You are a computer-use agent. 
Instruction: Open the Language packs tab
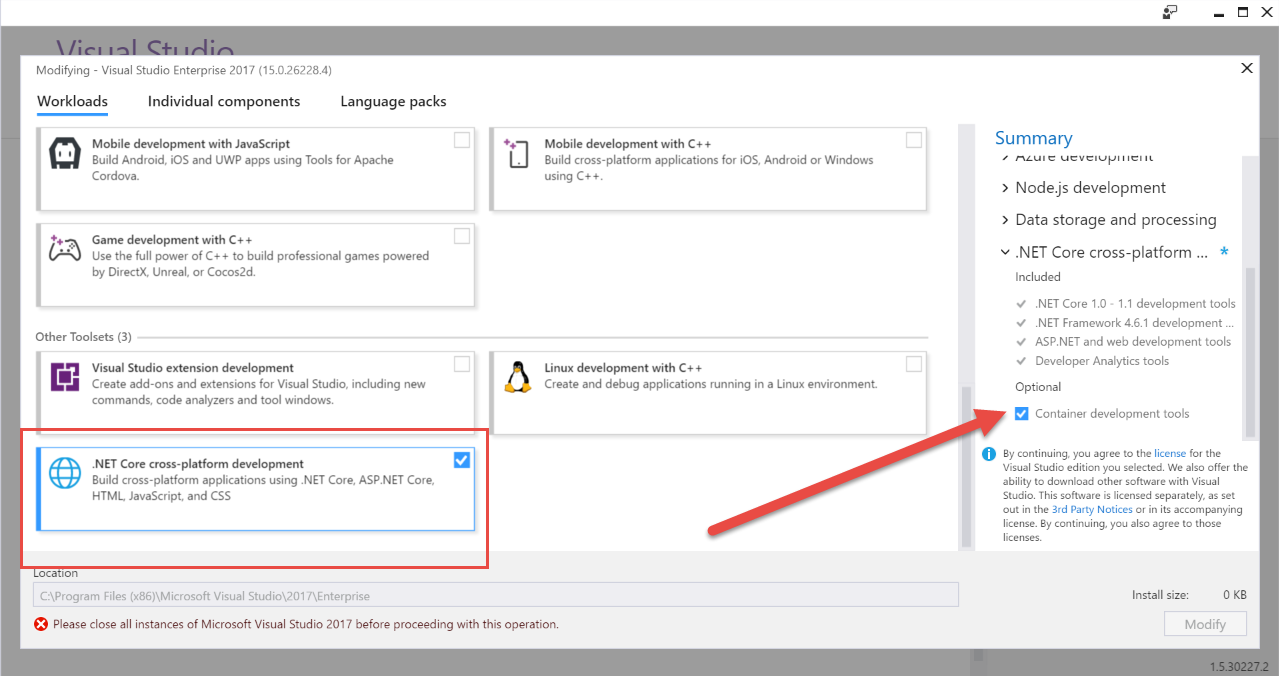(x=393, y=102)
